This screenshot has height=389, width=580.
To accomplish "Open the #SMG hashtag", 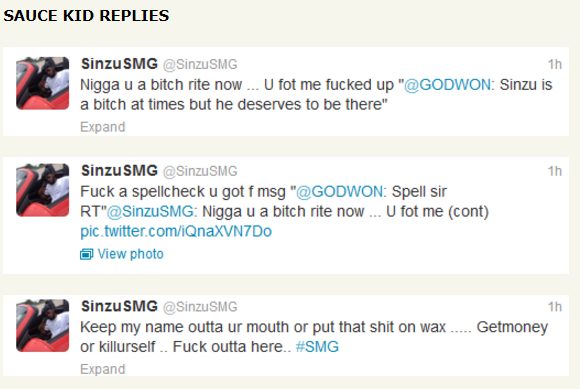I will [317, 347].
